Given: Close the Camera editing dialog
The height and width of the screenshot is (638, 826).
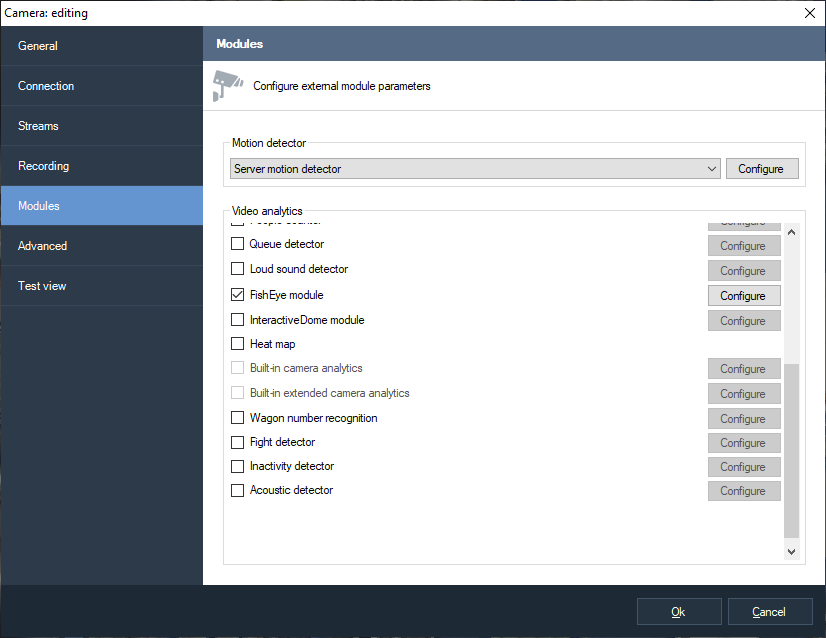Looking at the screenshot, I should [x=809, y=13].
